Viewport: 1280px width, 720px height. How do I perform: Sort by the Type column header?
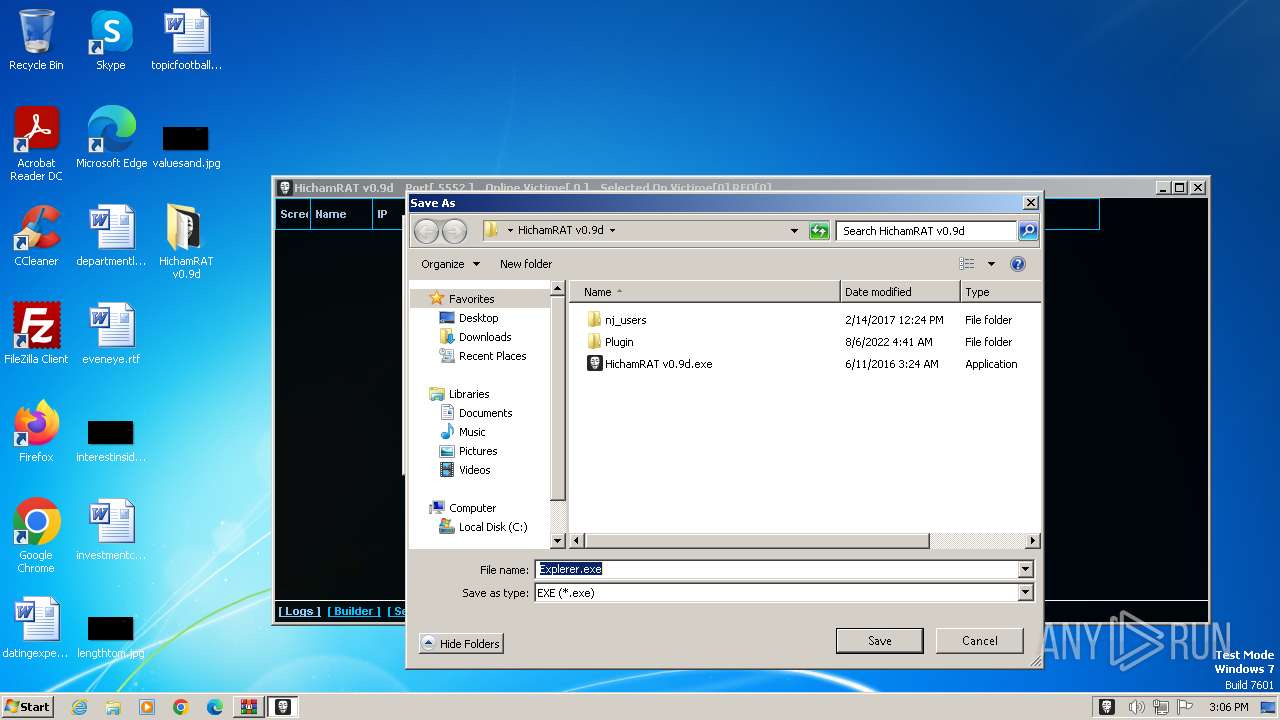coord(1000,292)
